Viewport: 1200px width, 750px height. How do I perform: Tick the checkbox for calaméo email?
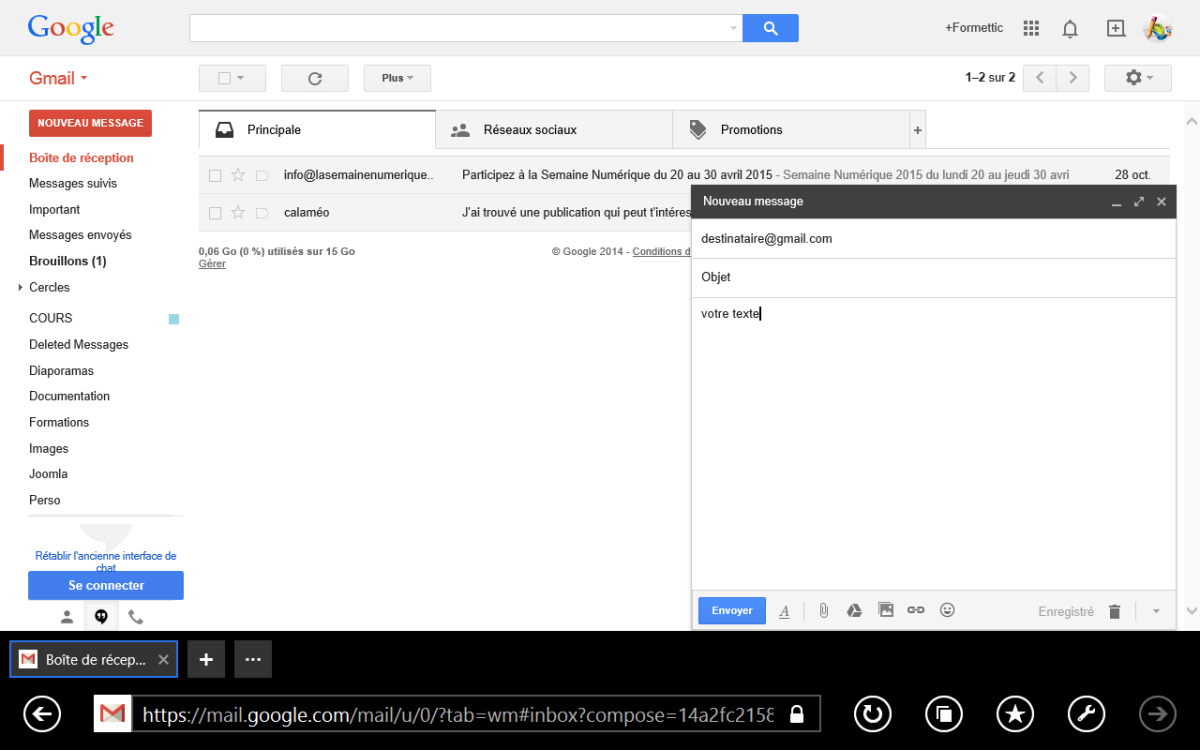coord(214,213)
